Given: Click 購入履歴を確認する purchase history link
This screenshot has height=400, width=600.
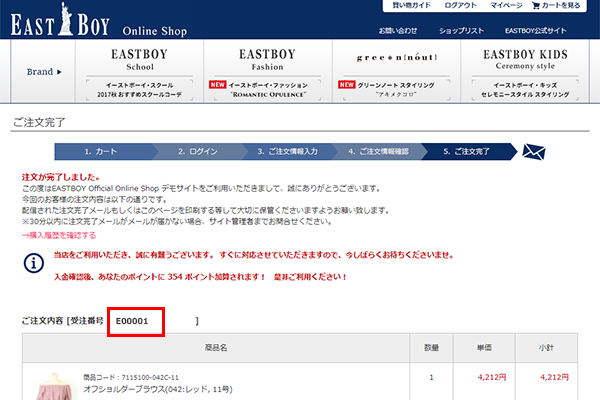Looking at the screenshot, I should point(59,235).
